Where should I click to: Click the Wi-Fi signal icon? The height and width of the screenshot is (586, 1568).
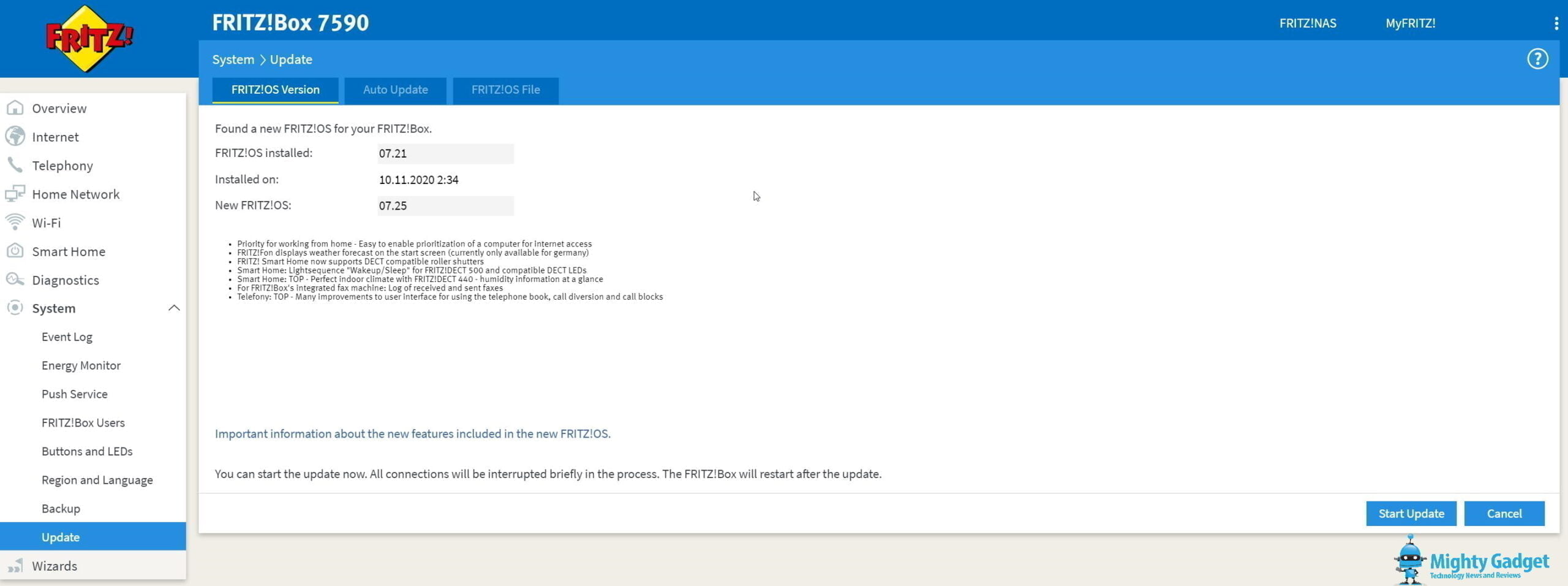pyautogui.click(x=15, y=223)
